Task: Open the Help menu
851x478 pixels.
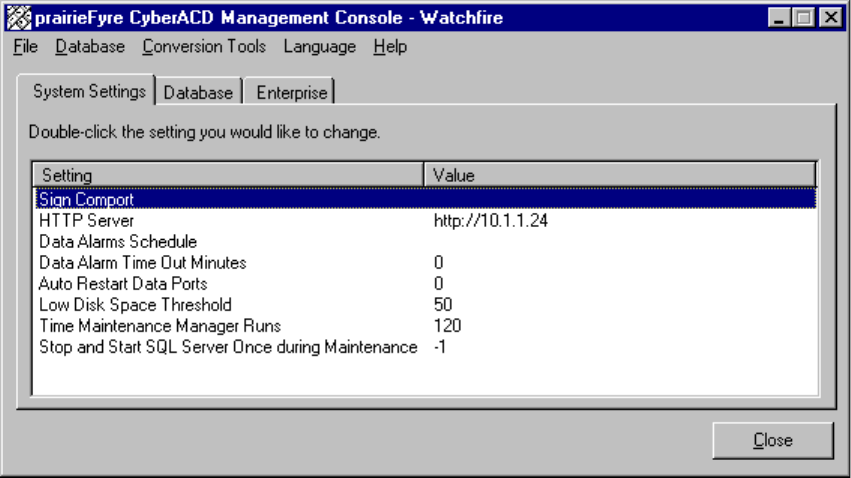Action: click(390, 47)
